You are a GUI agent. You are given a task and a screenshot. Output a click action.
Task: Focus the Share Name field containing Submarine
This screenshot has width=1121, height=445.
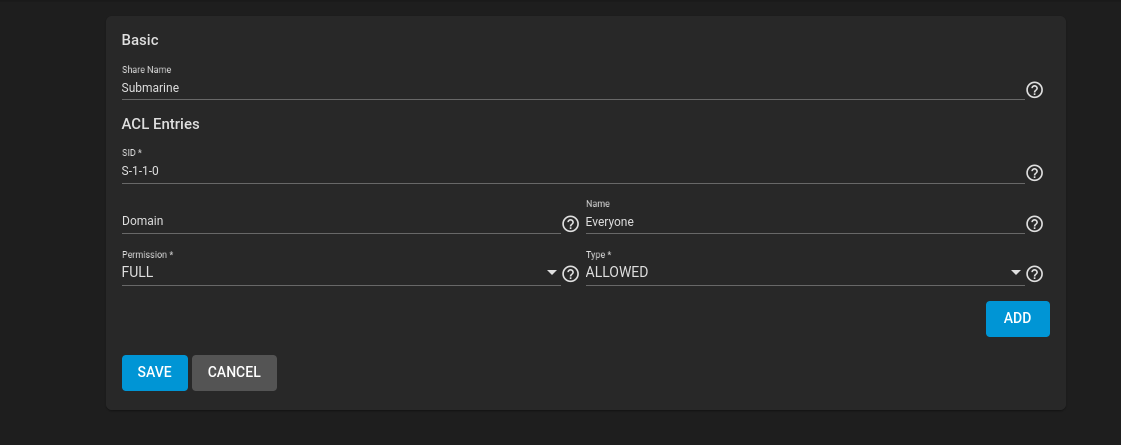tap(573, 89)
